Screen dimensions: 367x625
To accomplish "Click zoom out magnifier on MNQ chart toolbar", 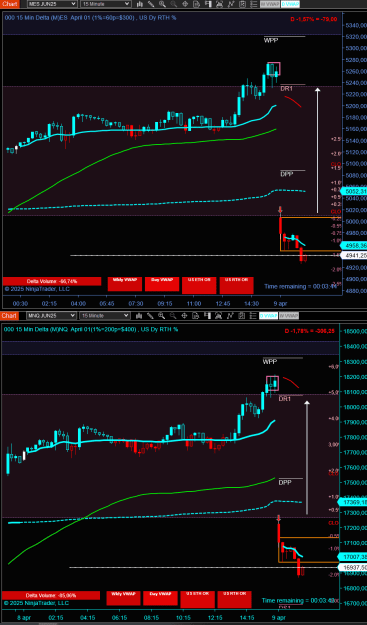I will coord(173,316).
